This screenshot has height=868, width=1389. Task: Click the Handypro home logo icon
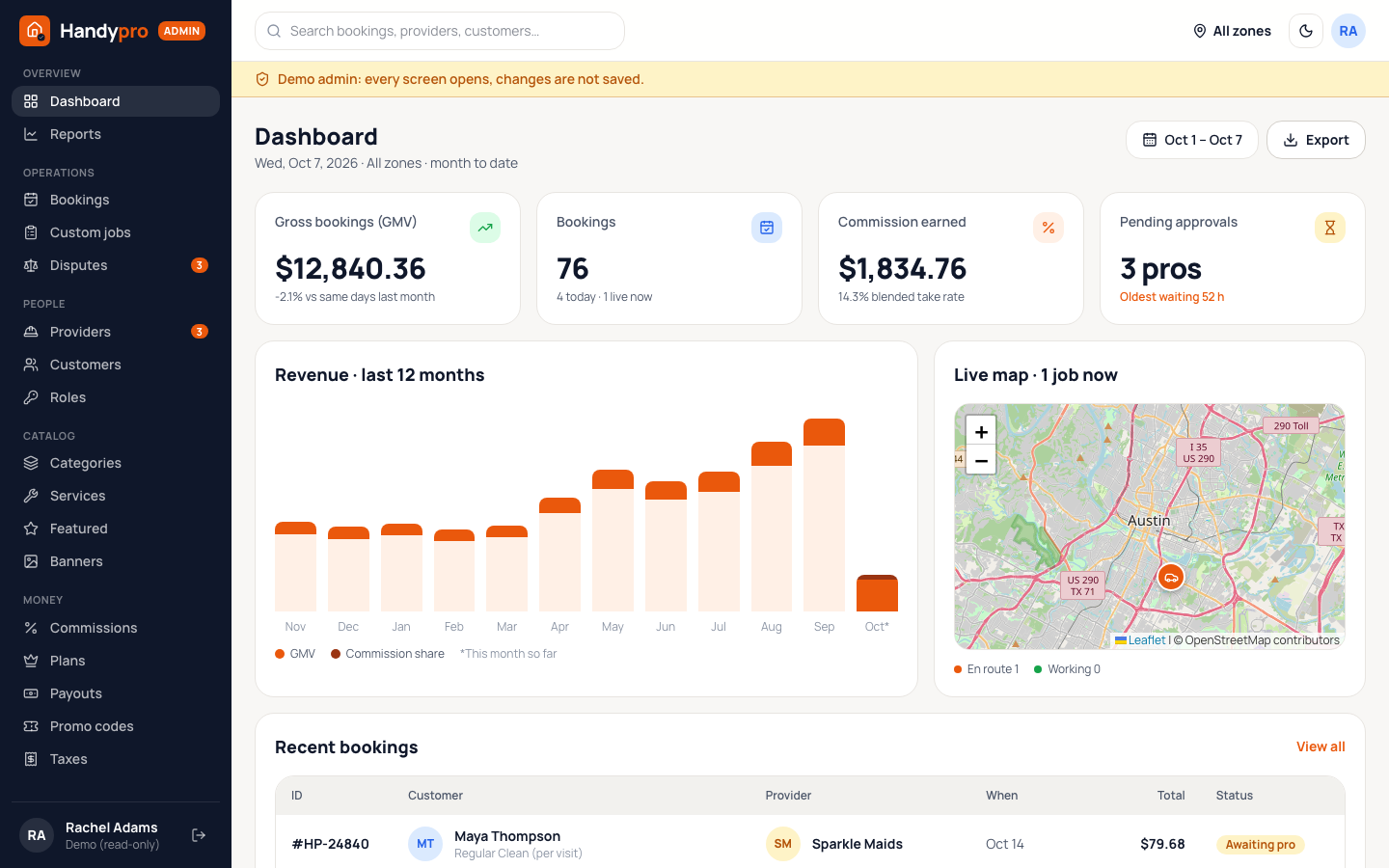coord(35,31)
